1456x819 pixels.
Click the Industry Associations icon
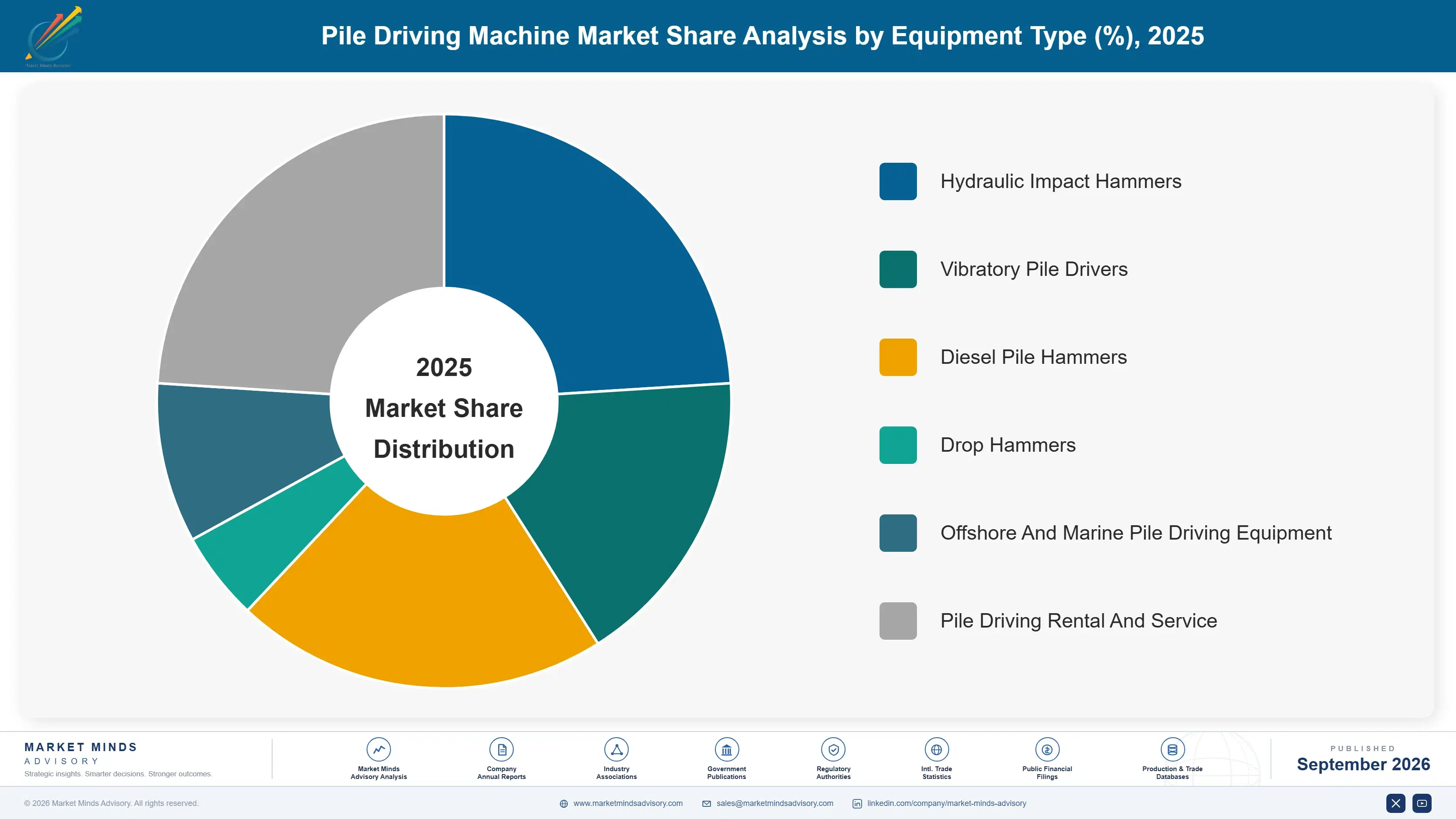(x=616, y=749)
